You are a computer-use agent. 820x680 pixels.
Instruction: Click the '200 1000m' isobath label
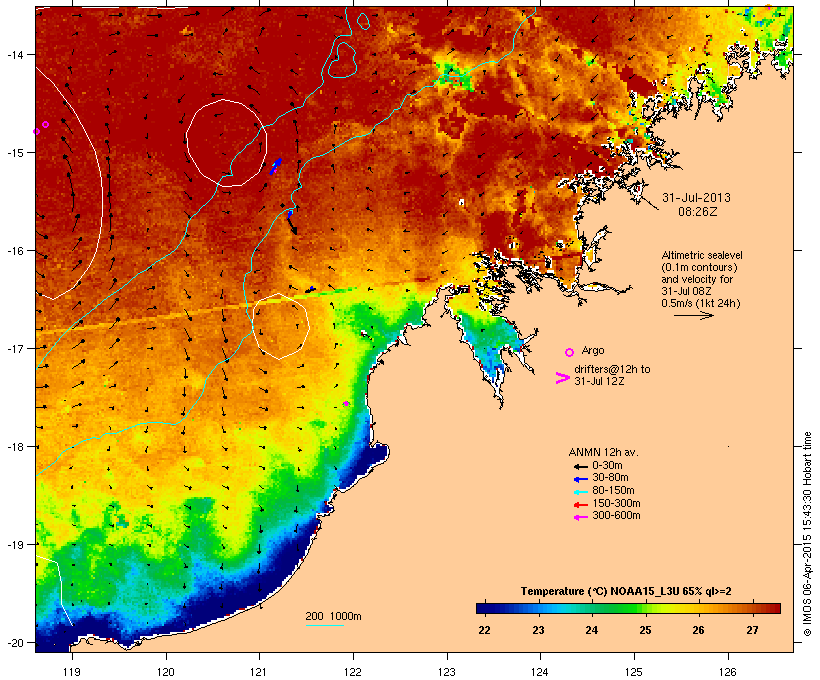coord(333,616)
